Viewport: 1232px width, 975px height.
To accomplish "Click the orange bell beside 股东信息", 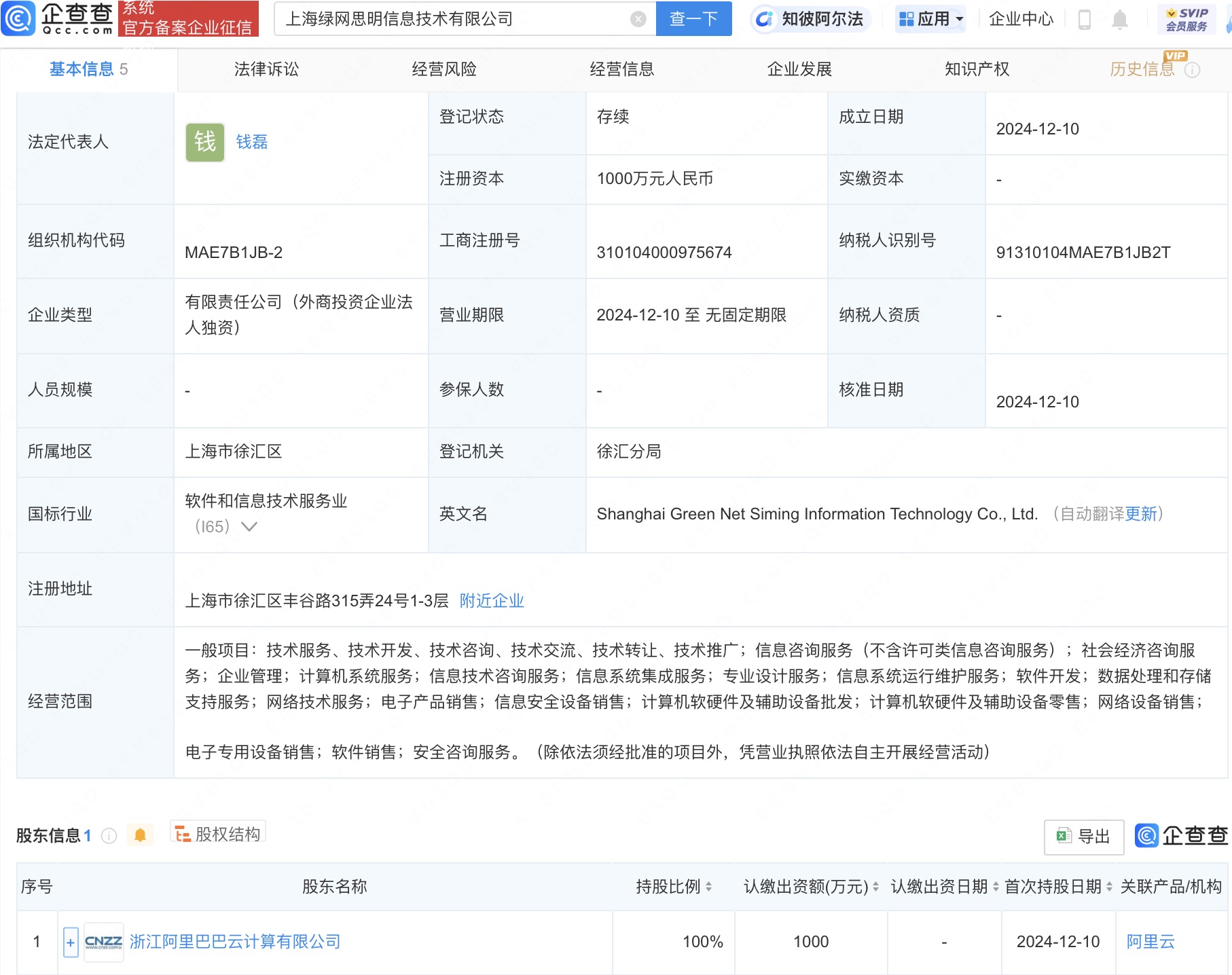I will click(141, 835).
